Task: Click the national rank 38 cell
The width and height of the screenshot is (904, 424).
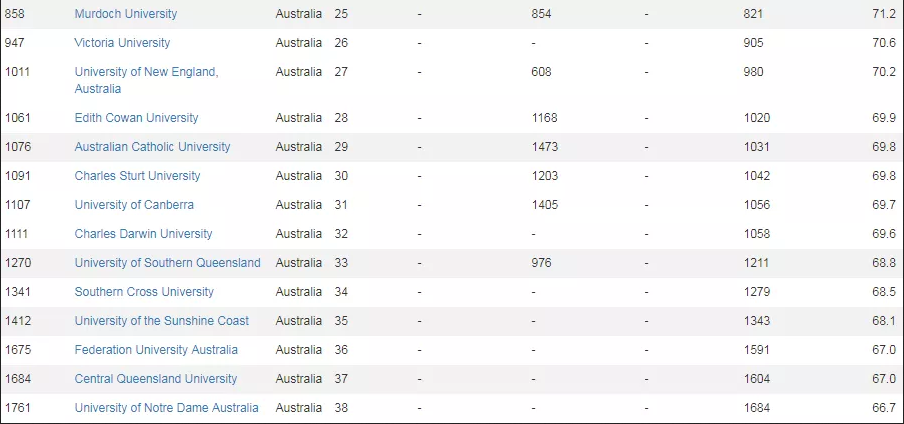Action: coord(341,408)
